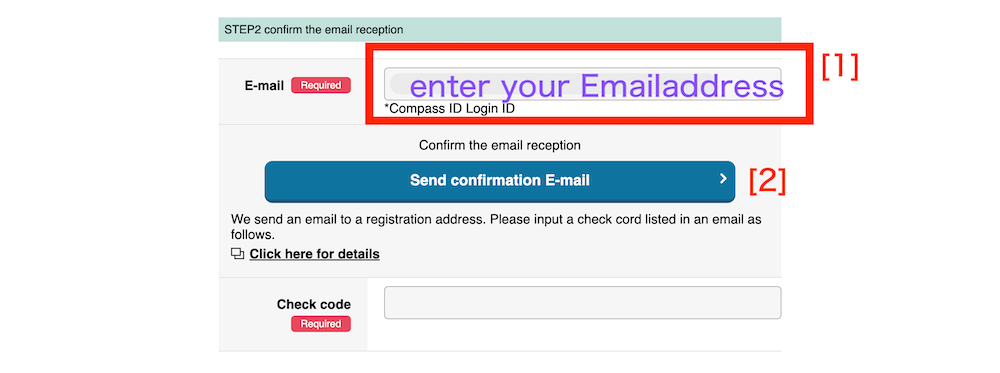Click the Send confirmation E-mail button
The image size is (1000, 373).
click(499, 181)
